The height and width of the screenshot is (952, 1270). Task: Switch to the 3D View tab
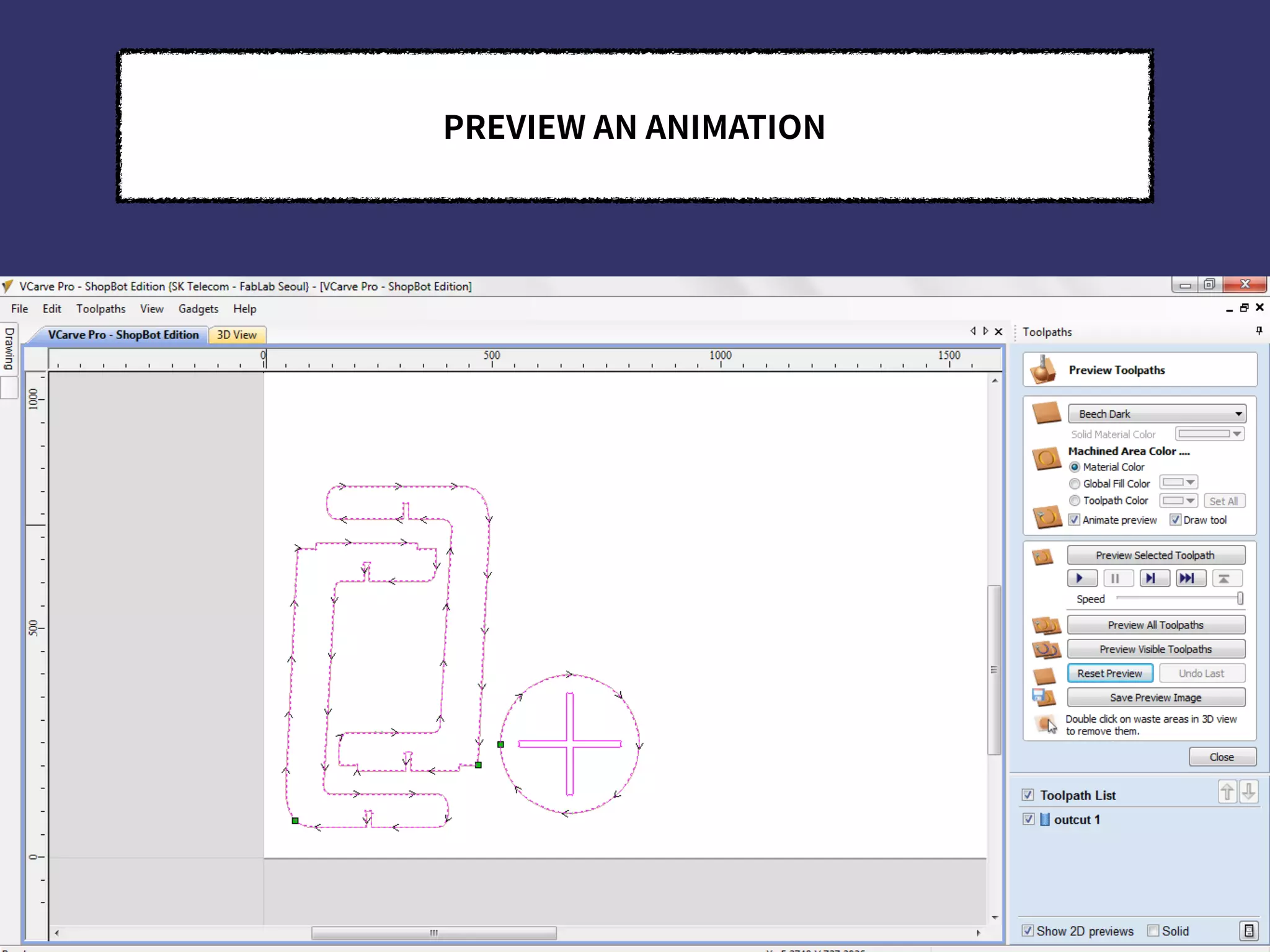(236, 335)
